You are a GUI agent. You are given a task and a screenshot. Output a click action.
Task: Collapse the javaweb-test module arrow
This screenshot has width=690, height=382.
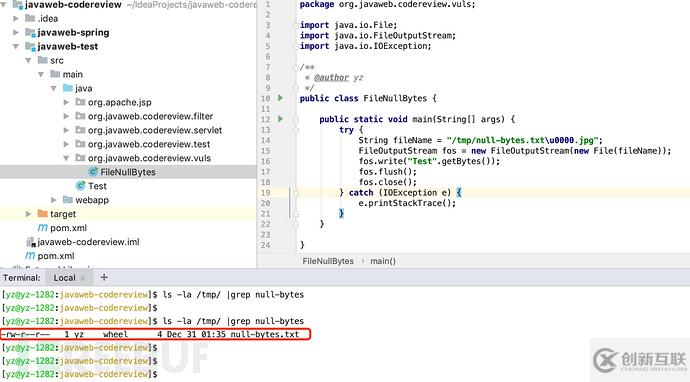click(x=16, y=46)
